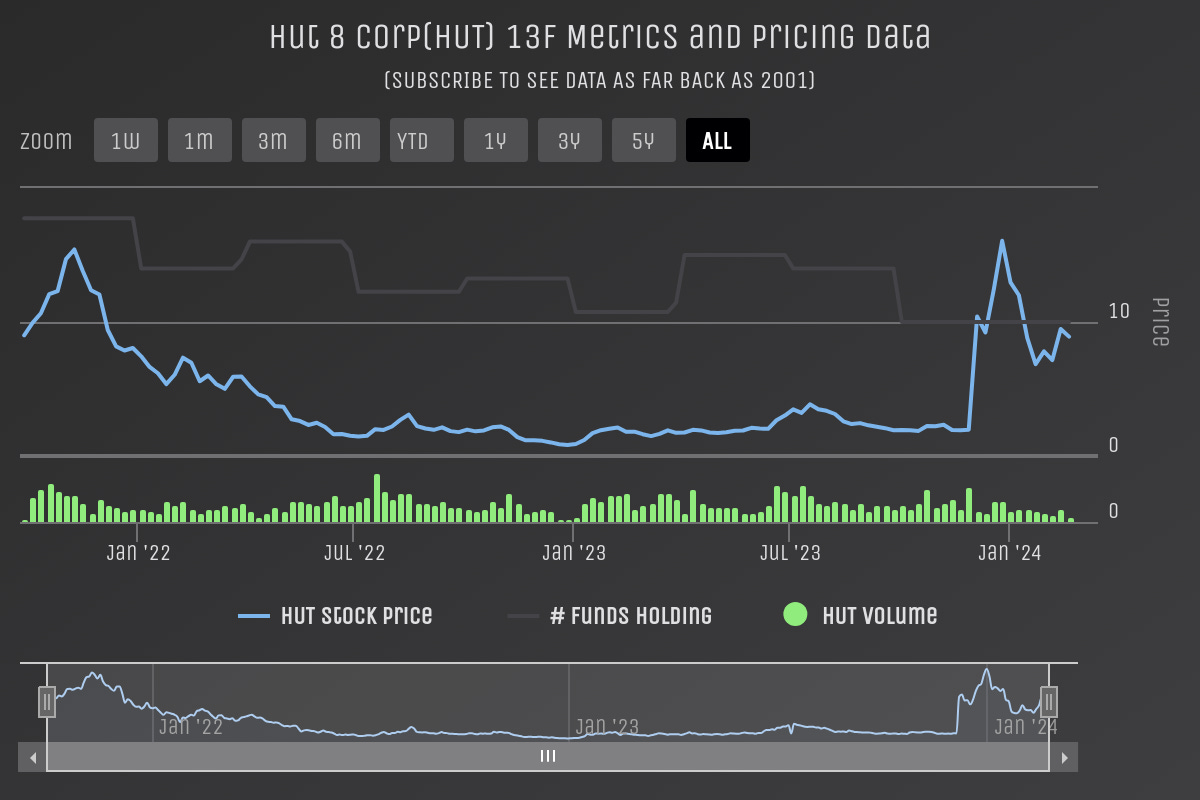Toggle HUT Volume series in legend
Image resolution: width=1200 pixels, height=800 pixels.
tap(861, 615)
